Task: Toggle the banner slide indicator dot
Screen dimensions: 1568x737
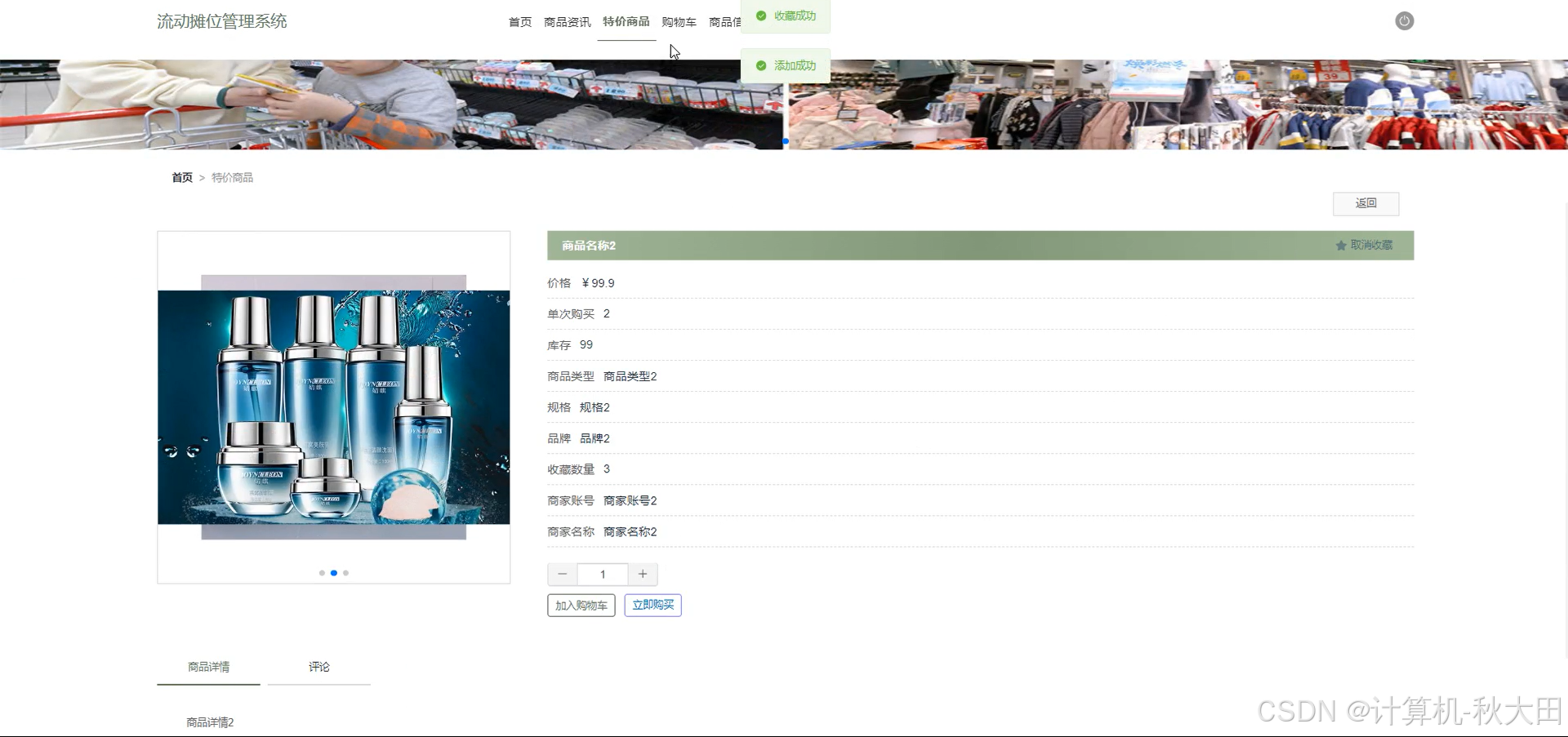Action: [785, 141]
